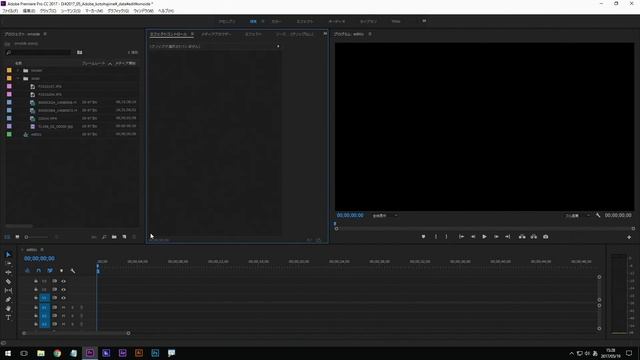Toggle lock on the V3 track
Image resolution: width=640 pixels, height=360 pixels.
pos(36,281)
